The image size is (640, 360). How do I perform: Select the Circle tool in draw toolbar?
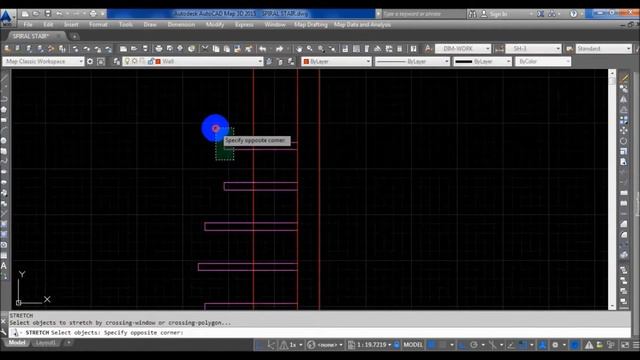point(4,140)
